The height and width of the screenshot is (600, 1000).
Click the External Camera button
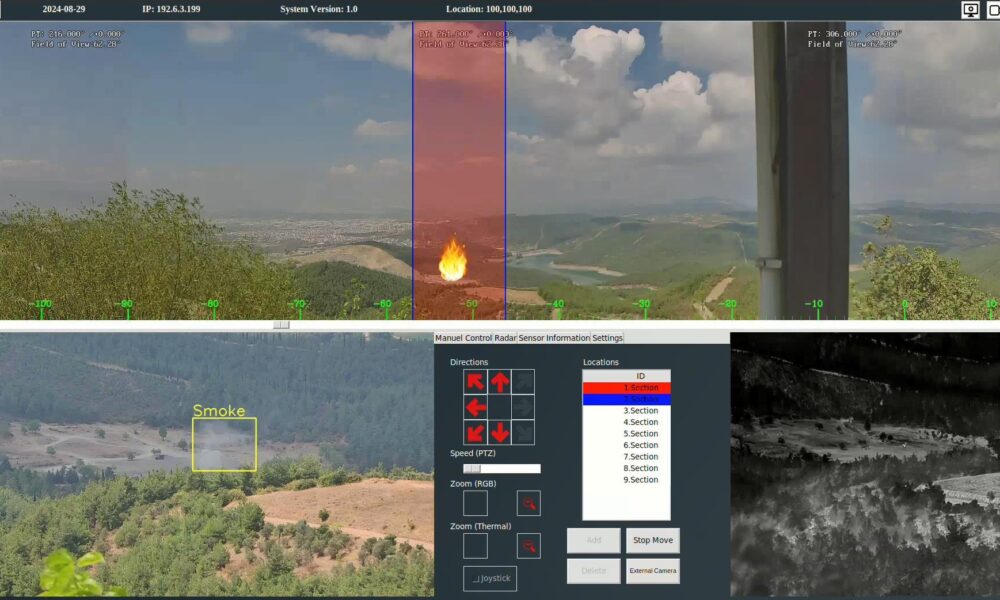(652, 571)
